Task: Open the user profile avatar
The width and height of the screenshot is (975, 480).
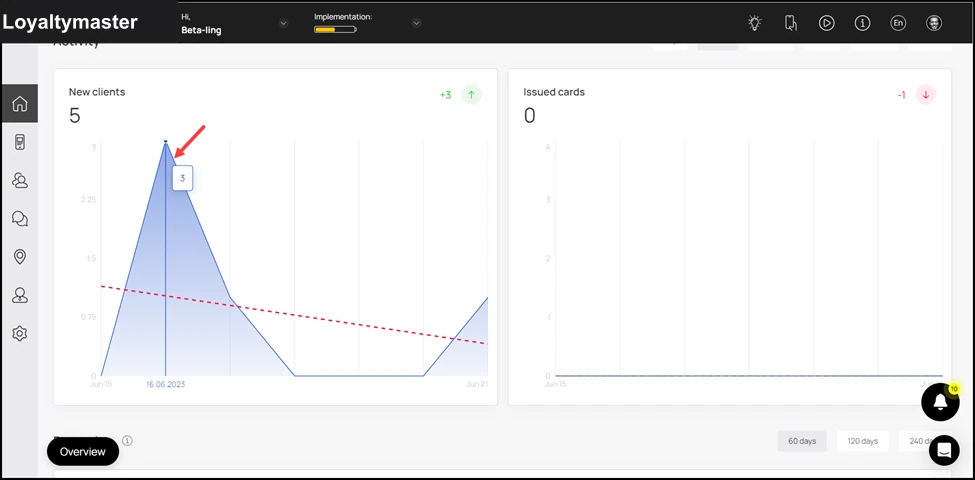Action: [934, 23]
